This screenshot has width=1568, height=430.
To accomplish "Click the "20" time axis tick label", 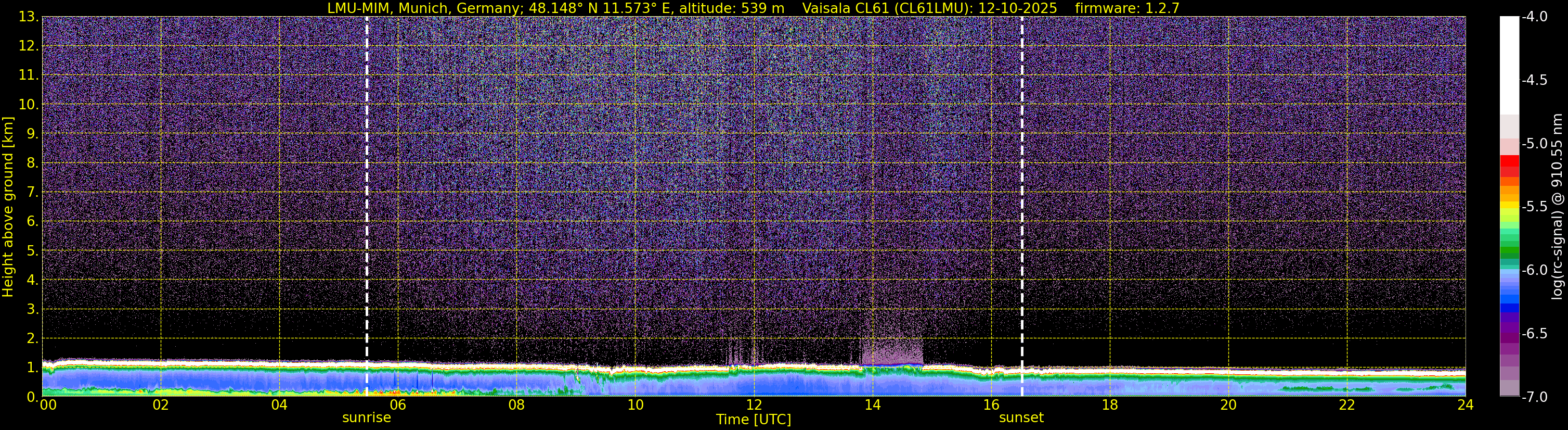I will tap(1229, 405).
